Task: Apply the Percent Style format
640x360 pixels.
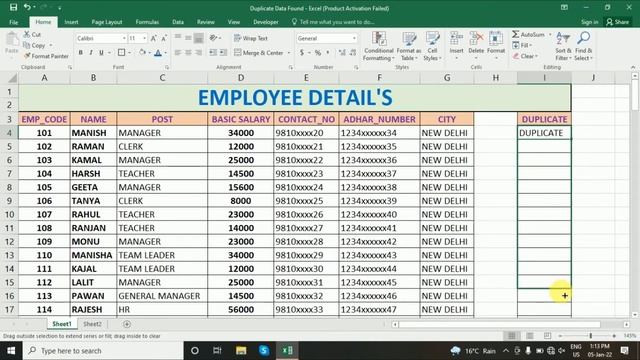Action: (318, 53)
